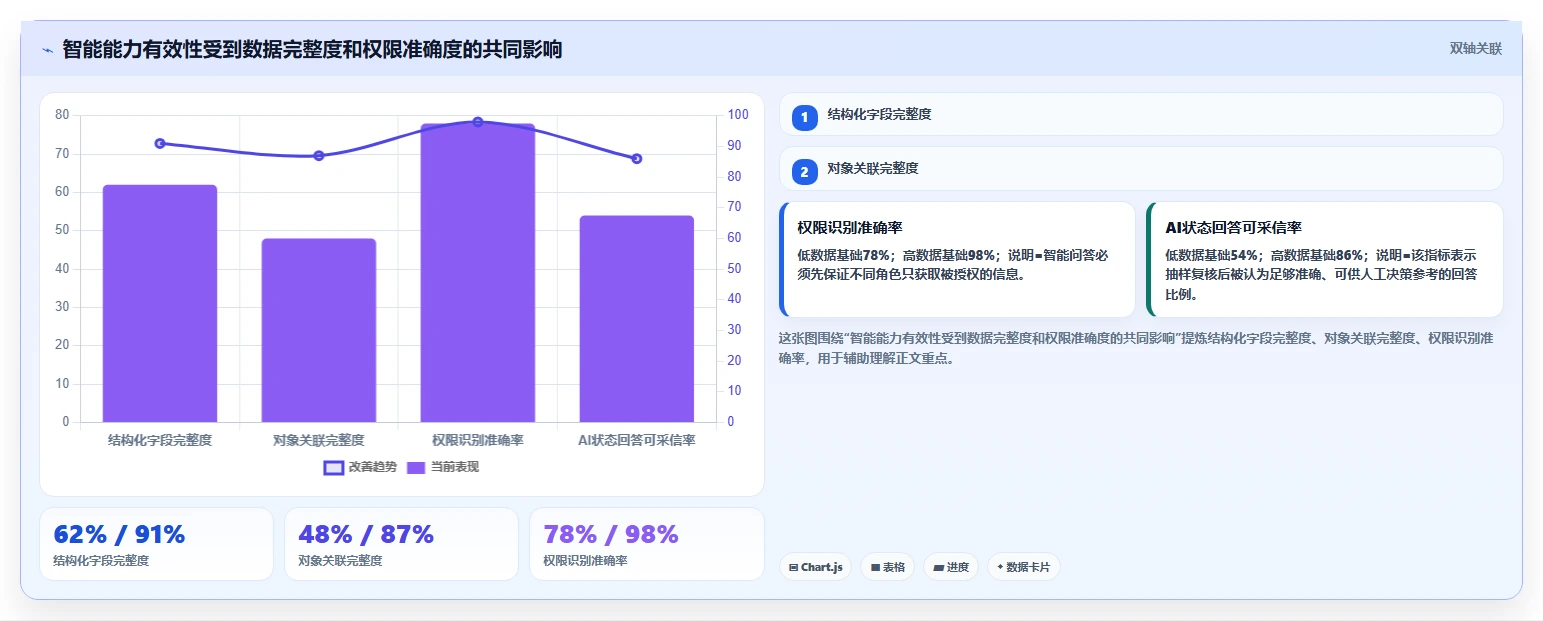Click the 低数据基础54% description text

(x=1321, y=275)
